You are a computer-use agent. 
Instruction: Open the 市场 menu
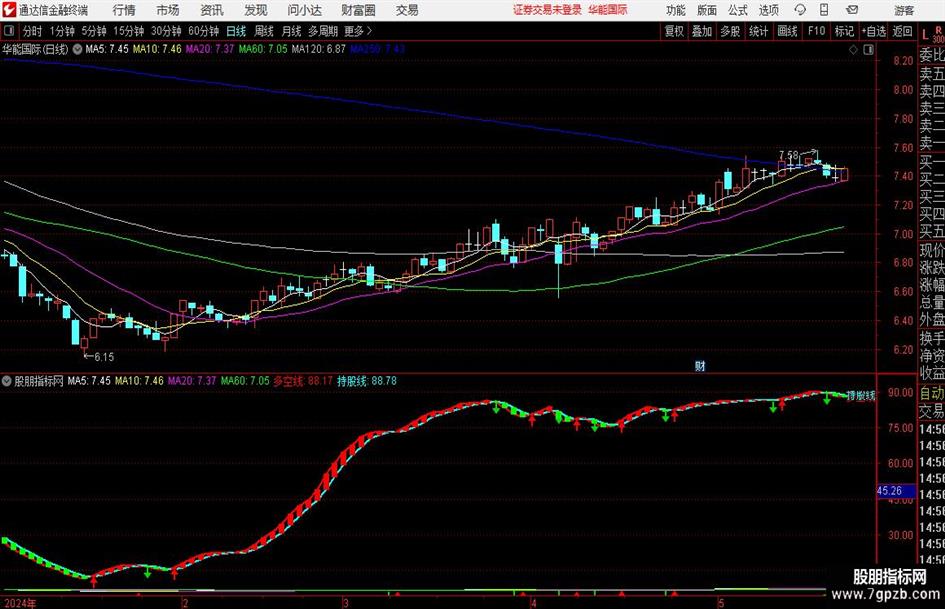tap(168, 10)
